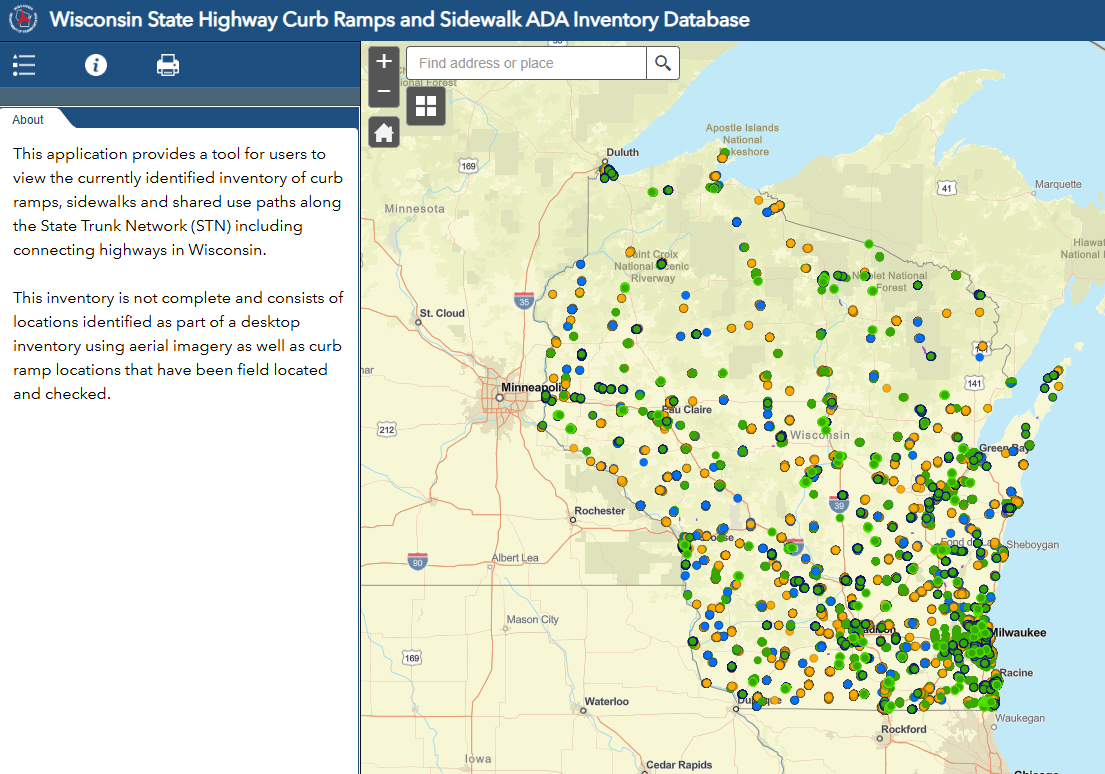Click the St. Cloud label on map

(442, 313)
